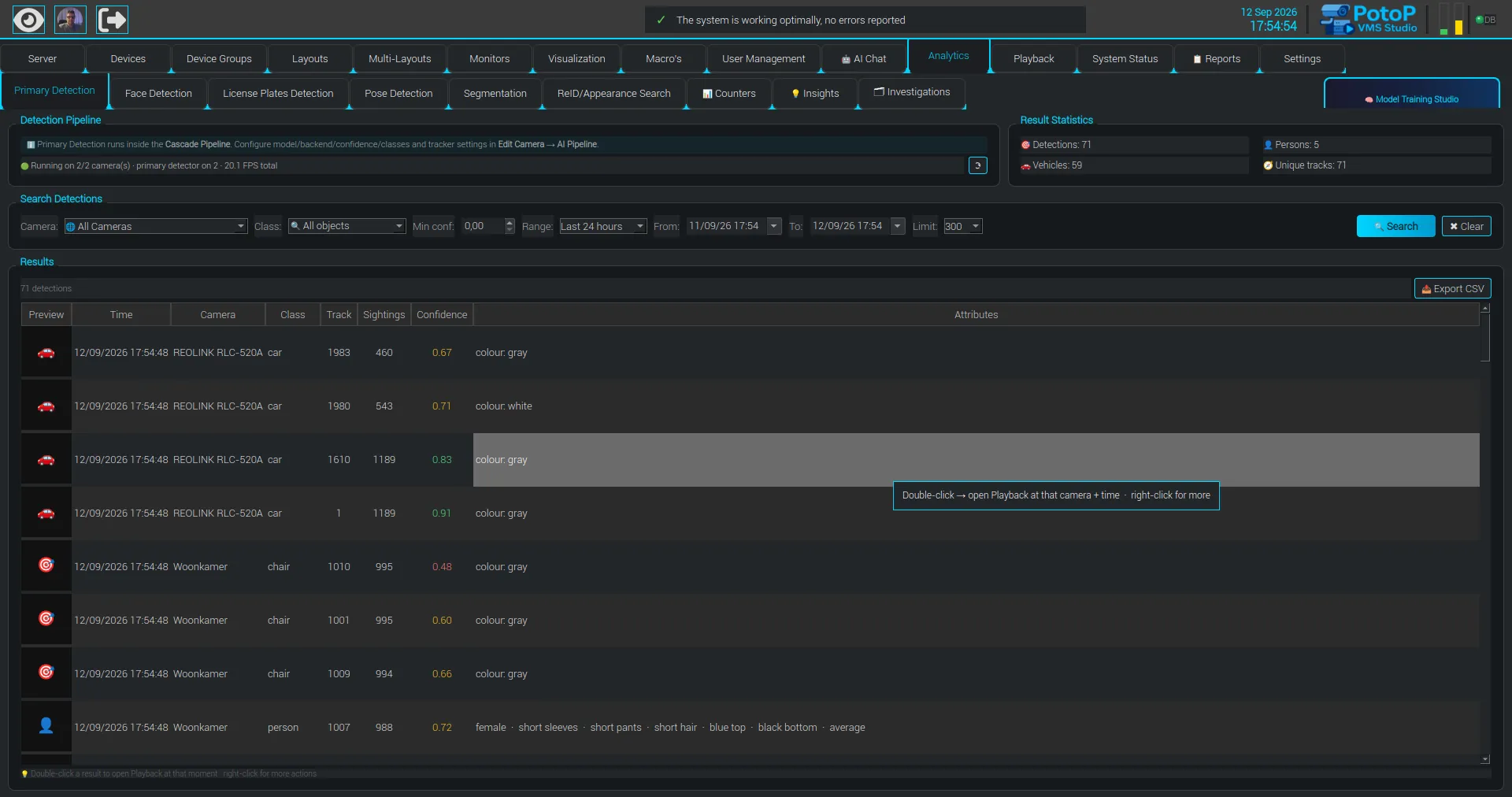Click results scrollbar down arrow
Screen dimensions: 1512x797
point(1485,759)
